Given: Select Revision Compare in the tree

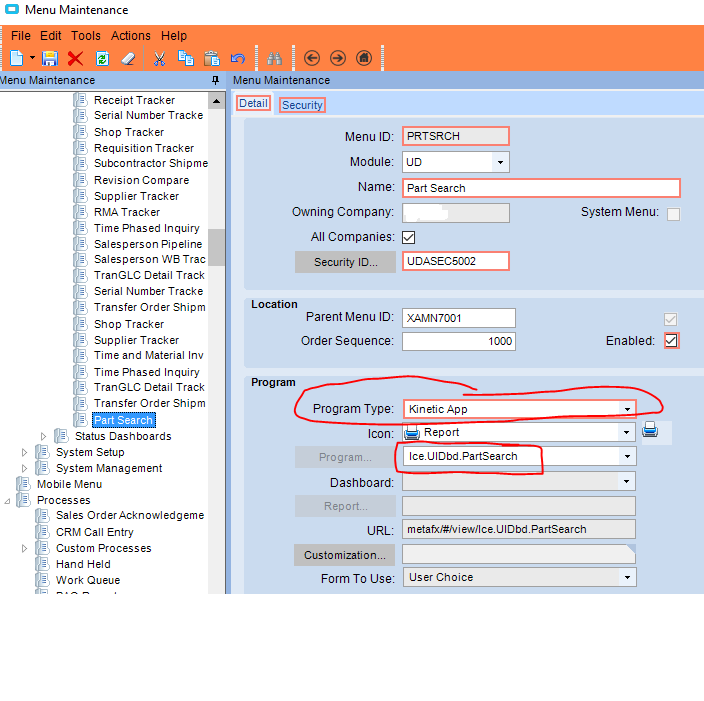Looking at the screenshot, I should (x=141, y=180).
